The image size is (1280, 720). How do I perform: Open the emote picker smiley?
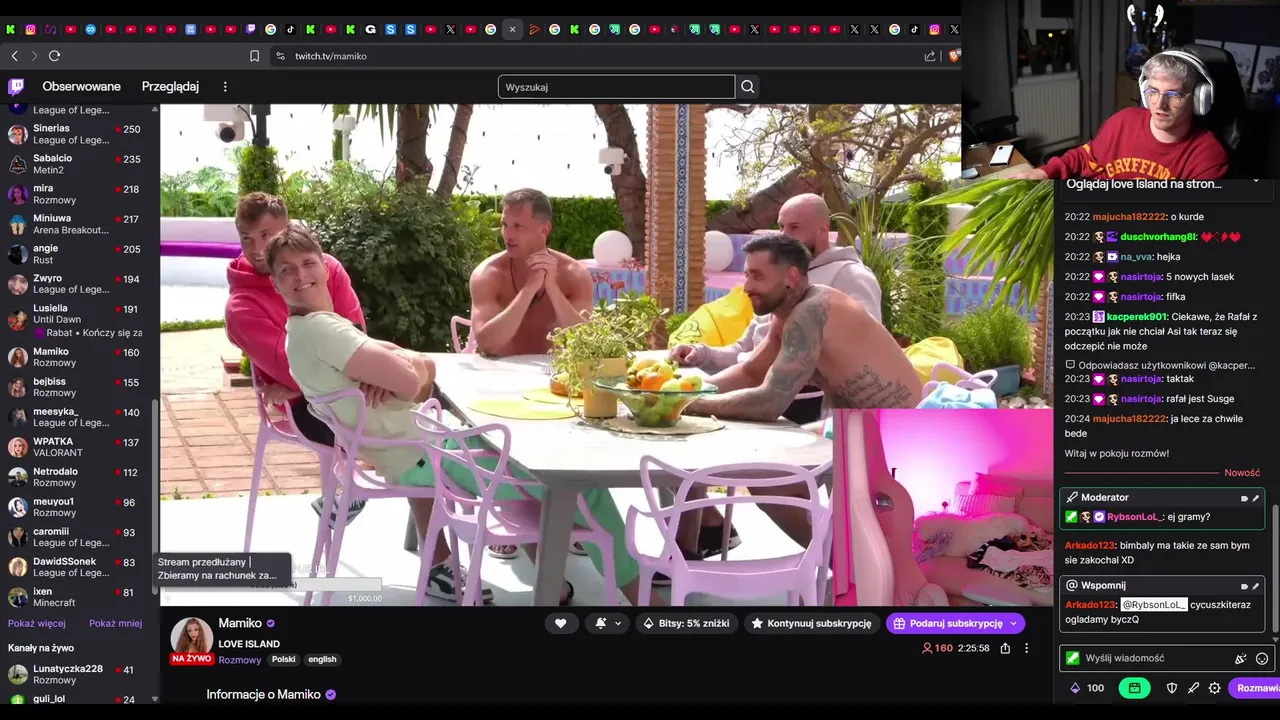pyautogui.click(x=1262, y=658)
